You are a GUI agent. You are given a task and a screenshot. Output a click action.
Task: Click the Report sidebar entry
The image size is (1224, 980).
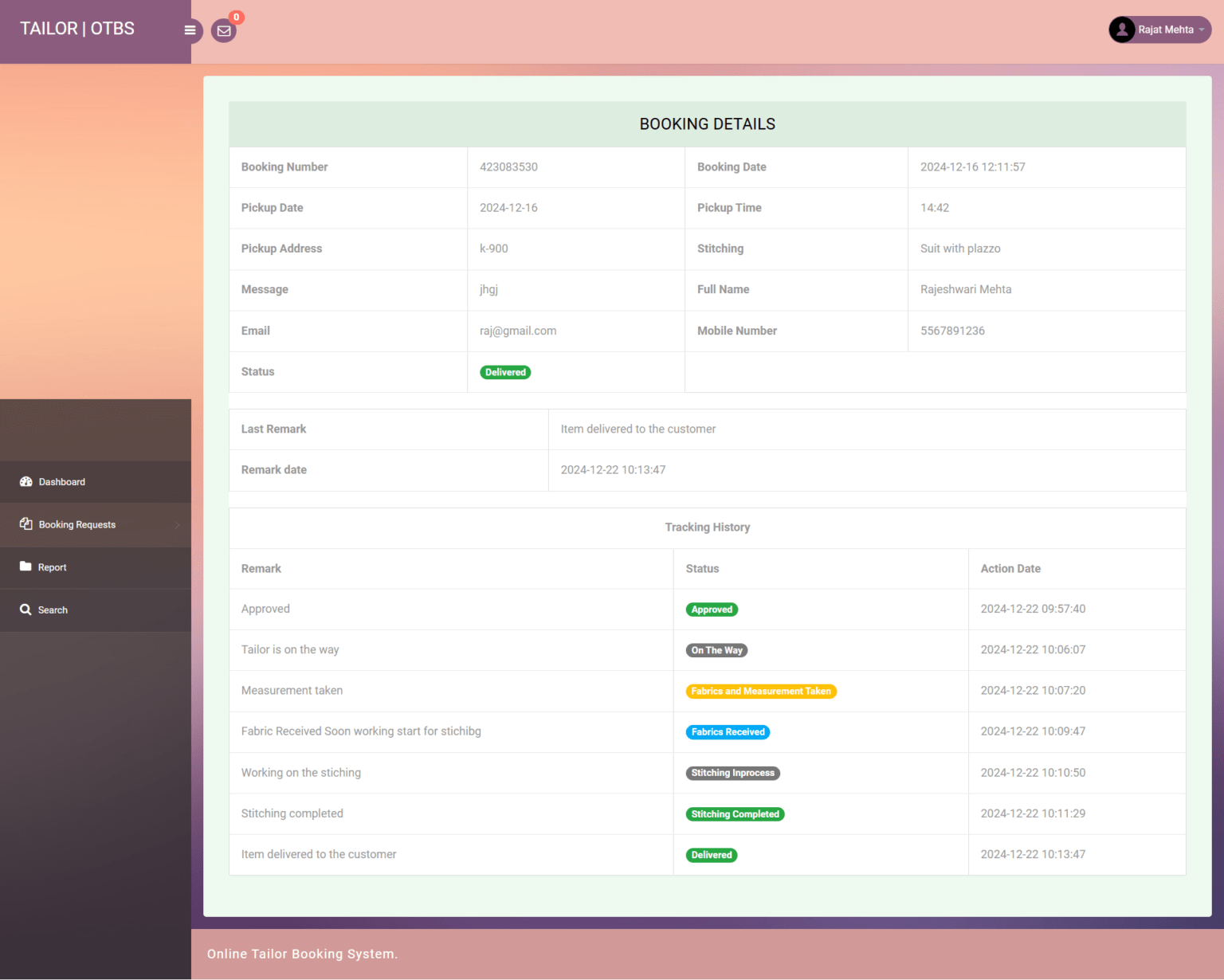tap(54, 566)
